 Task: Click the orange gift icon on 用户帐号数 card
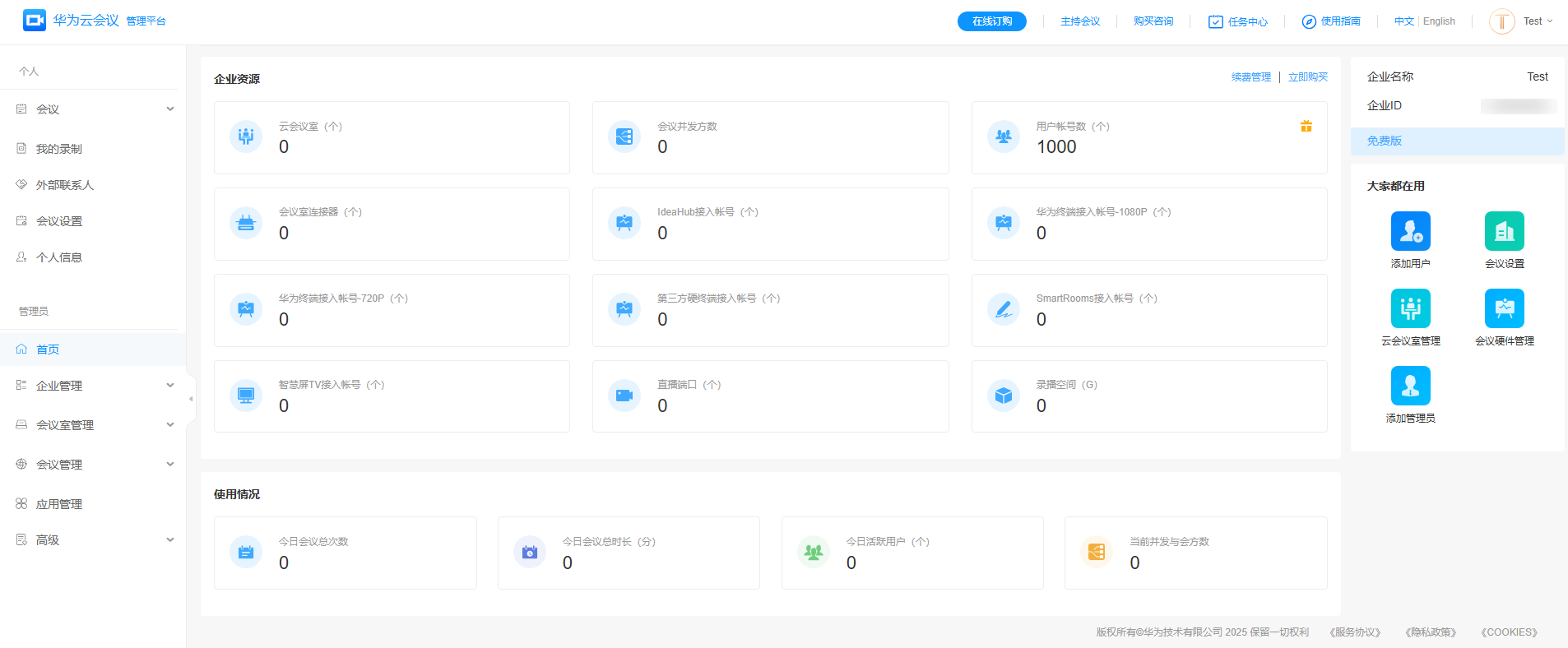[x=1306, y=126]
